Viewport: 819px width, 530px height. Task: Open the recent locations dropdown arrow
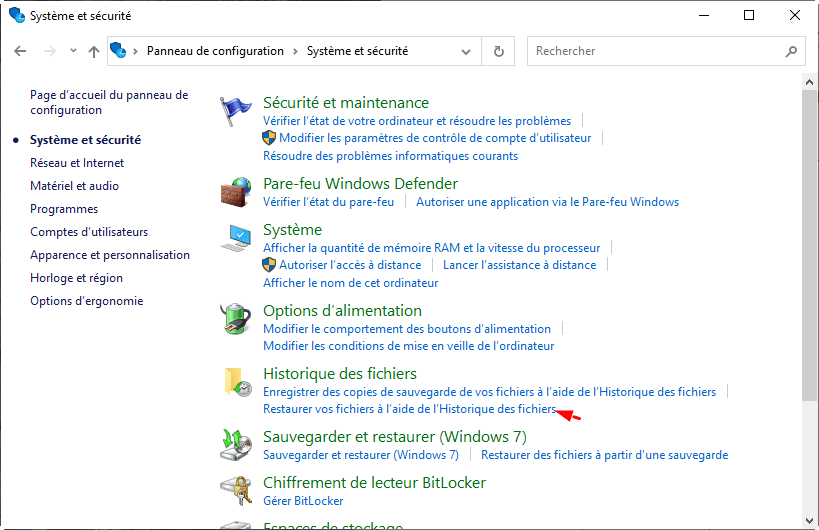click(73, 51)
